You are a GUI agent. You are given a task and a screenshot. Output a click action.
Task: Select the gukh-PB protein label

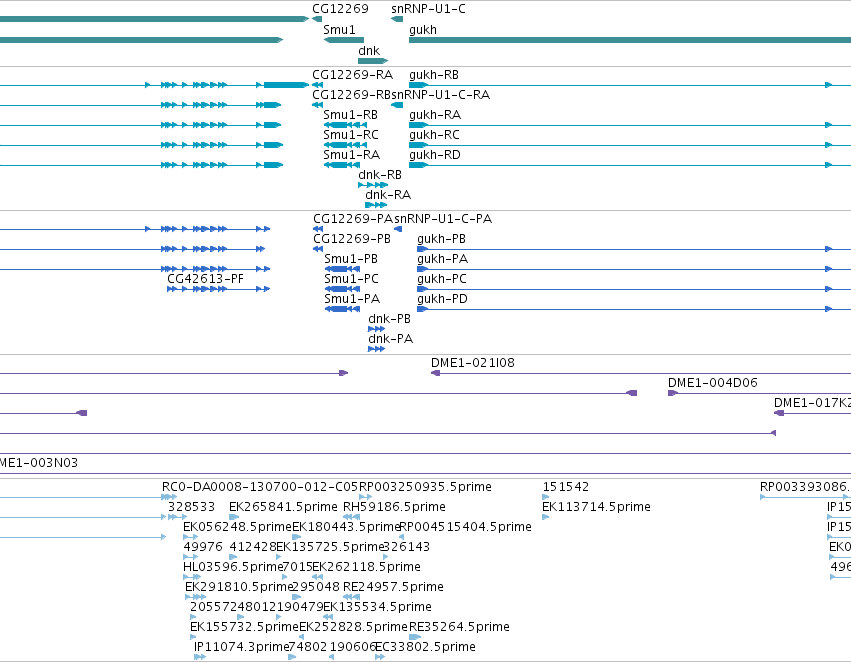click(x=441, y=239)
